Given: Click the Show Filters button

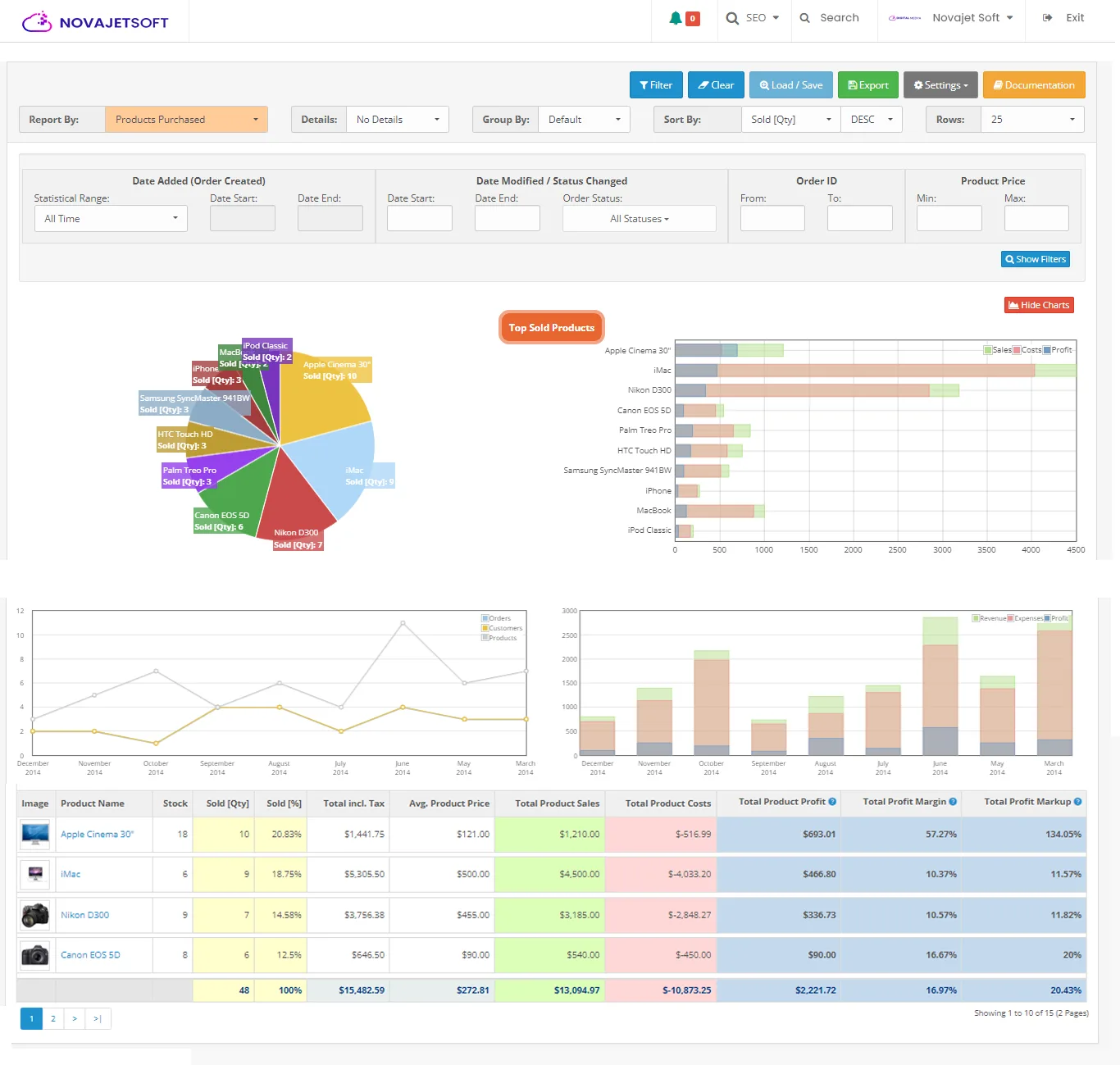Looking at the screenshot, I should [x=1036, y=259].
